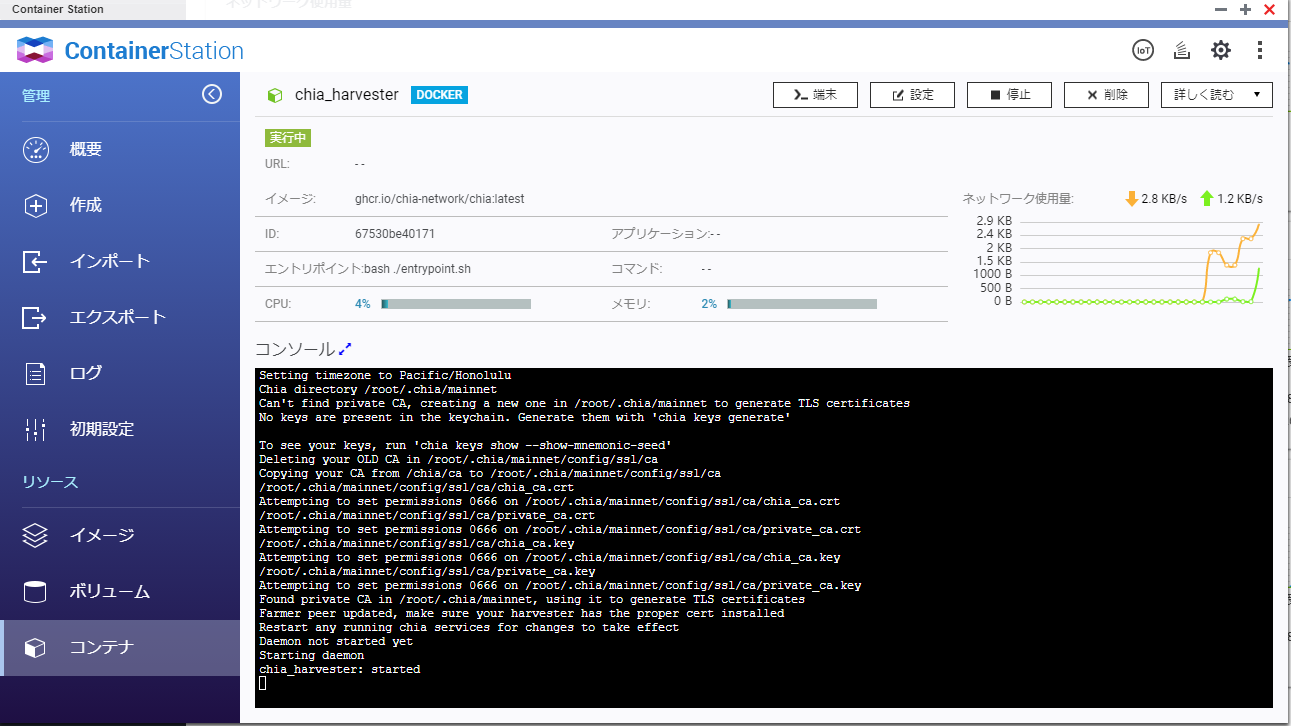Viewport: 1291px width, 726px height.
Task: View the ログ logs sidebar icon
Action: coord(34,372)
